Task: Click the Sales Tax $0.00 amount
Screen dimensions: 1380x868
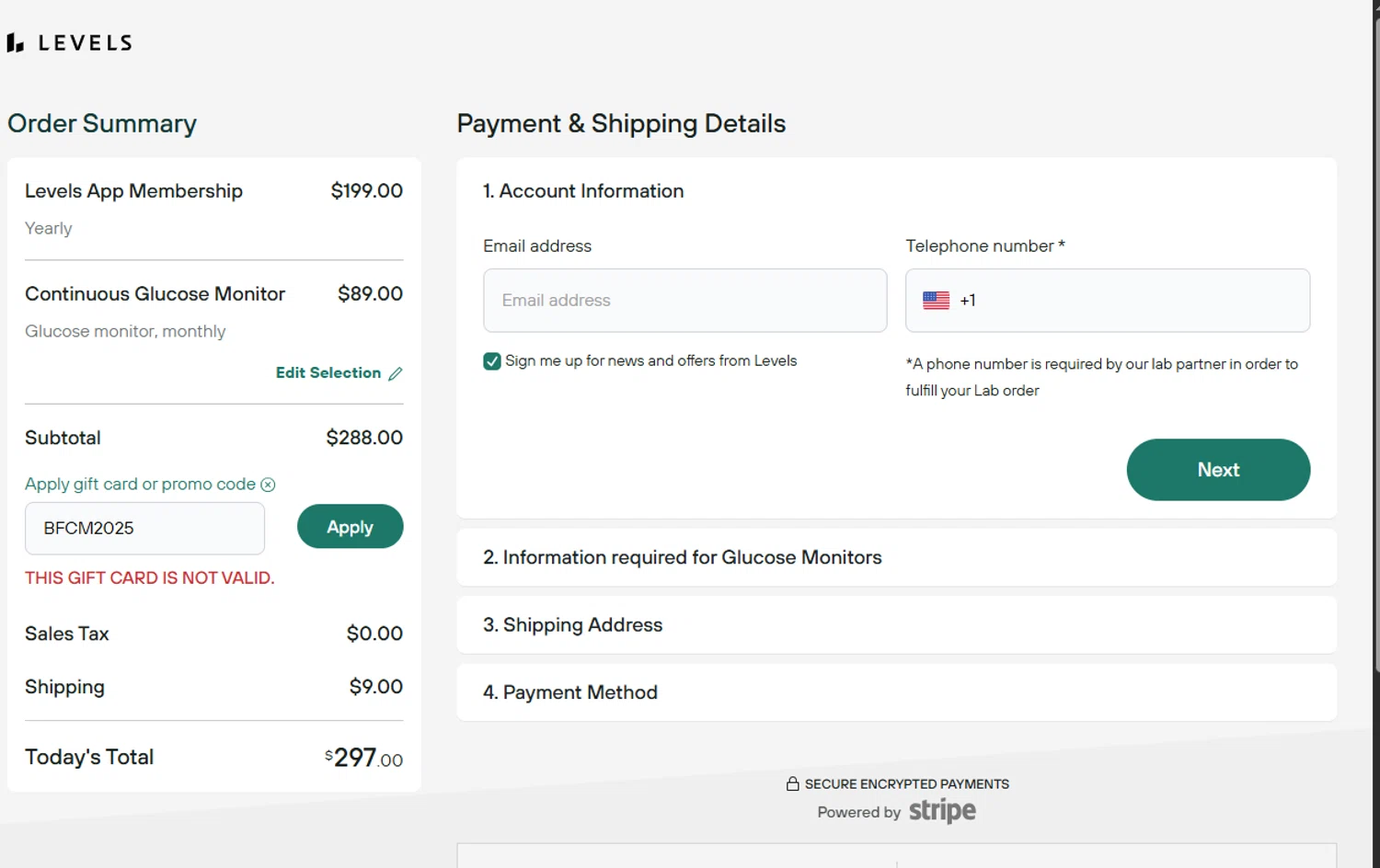Action: tap(374, 634)
